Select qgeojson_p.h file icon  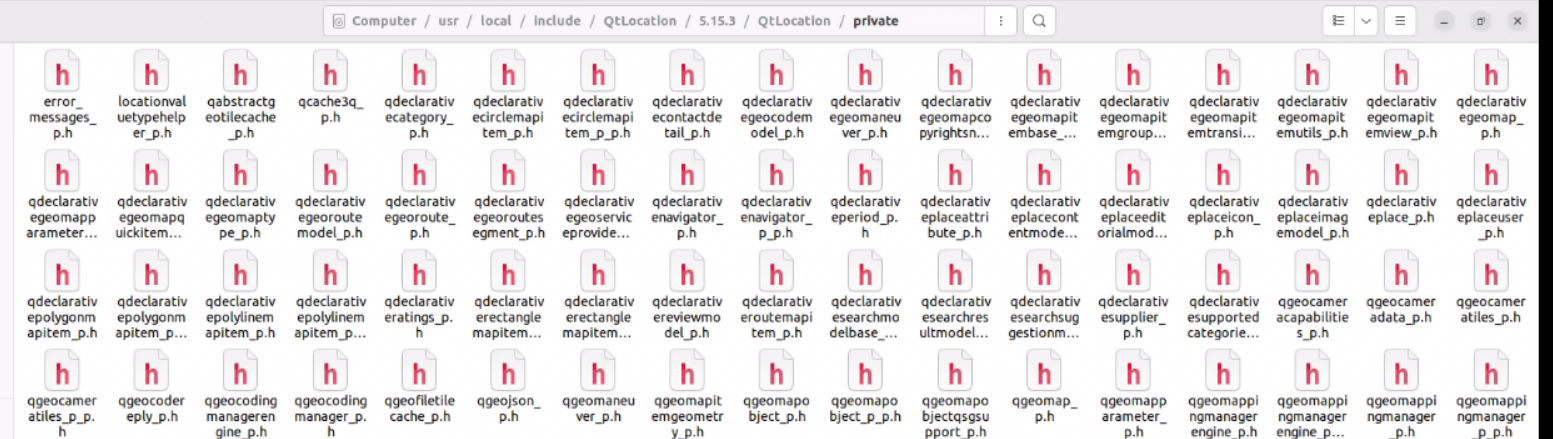tap(508, 370)
